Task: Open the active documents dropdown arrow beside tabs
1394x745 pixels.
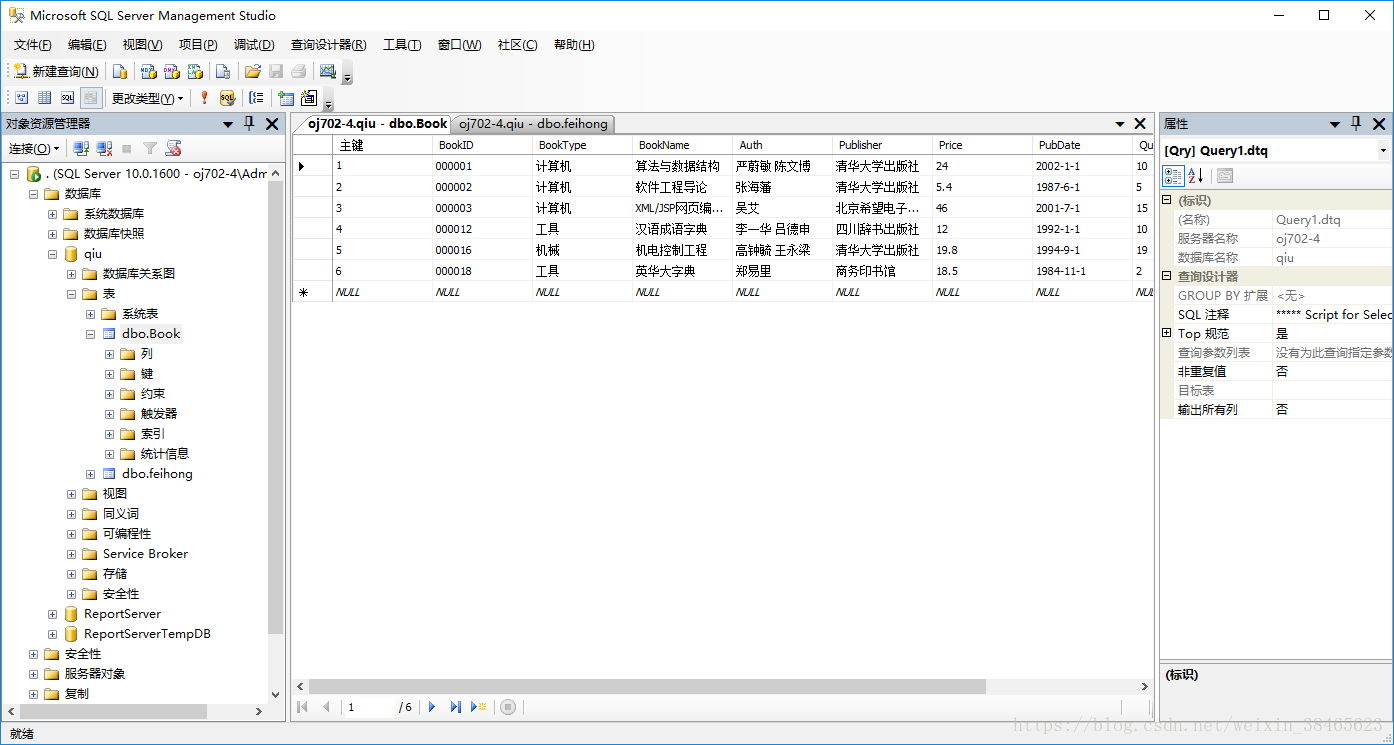Action: click(x=1120, y=124)
